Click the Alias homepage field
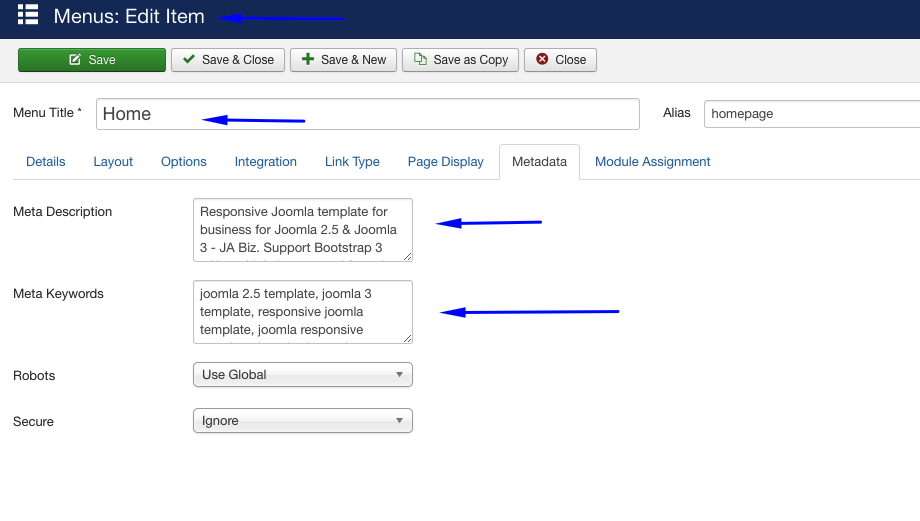The width and height of the screenshot is (920, 521). 812,114
